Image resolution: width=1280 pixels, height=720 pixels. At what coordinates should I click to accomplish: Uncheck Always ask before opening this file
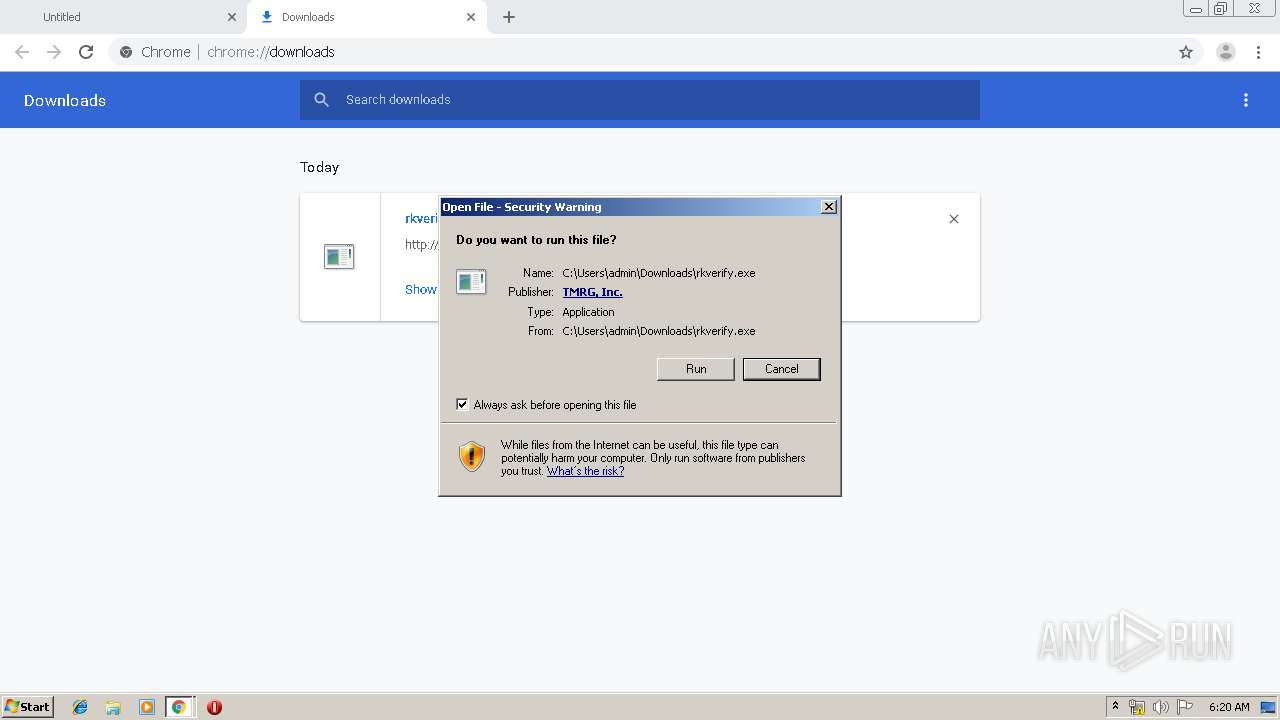click(x=462, y=405)
